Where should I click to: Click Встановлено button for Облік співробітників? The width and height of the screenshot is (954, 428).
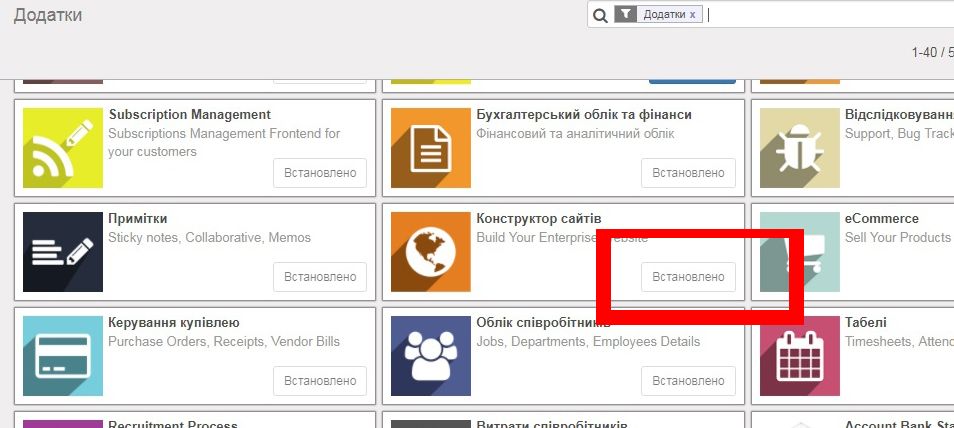(688, 381)
